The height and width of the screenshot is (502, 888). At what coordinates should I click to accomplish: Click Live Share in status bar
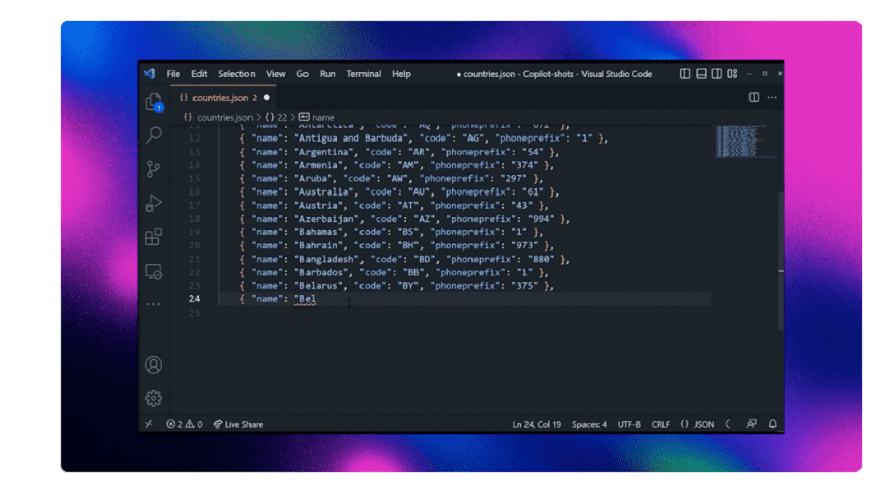(238, 424)
